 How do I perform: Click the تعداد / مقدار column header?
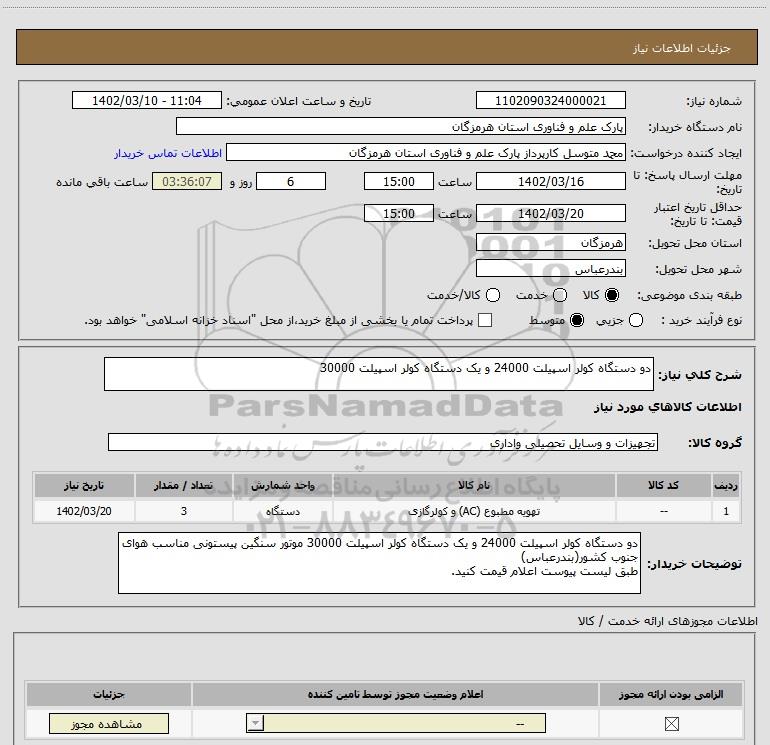184,486
